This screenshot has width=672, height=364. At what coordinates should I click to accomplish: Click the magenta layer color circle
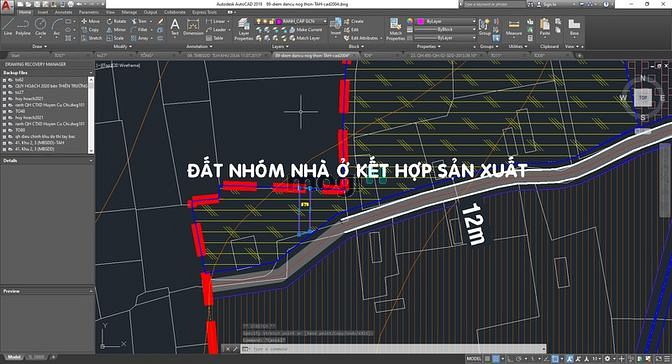279,21
